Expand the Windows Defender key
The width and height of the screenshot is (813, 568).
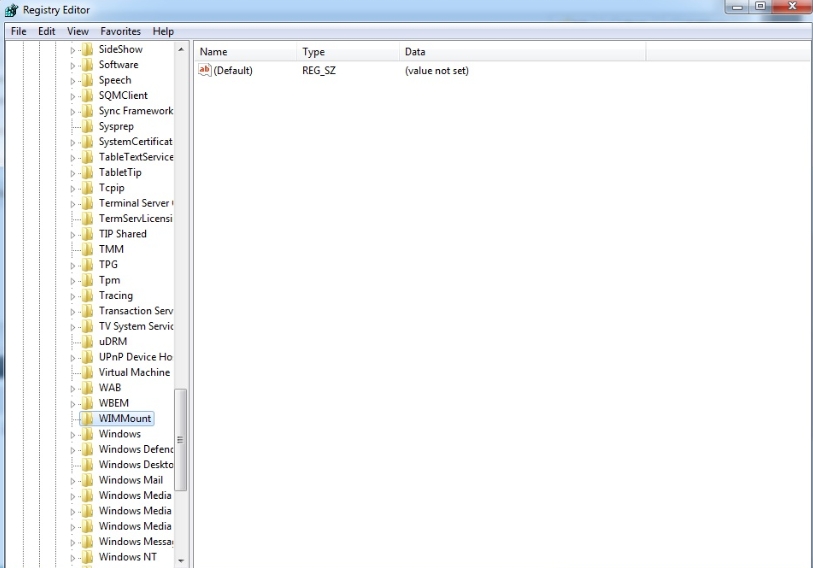pyautogui.click(x=73, y=450)
